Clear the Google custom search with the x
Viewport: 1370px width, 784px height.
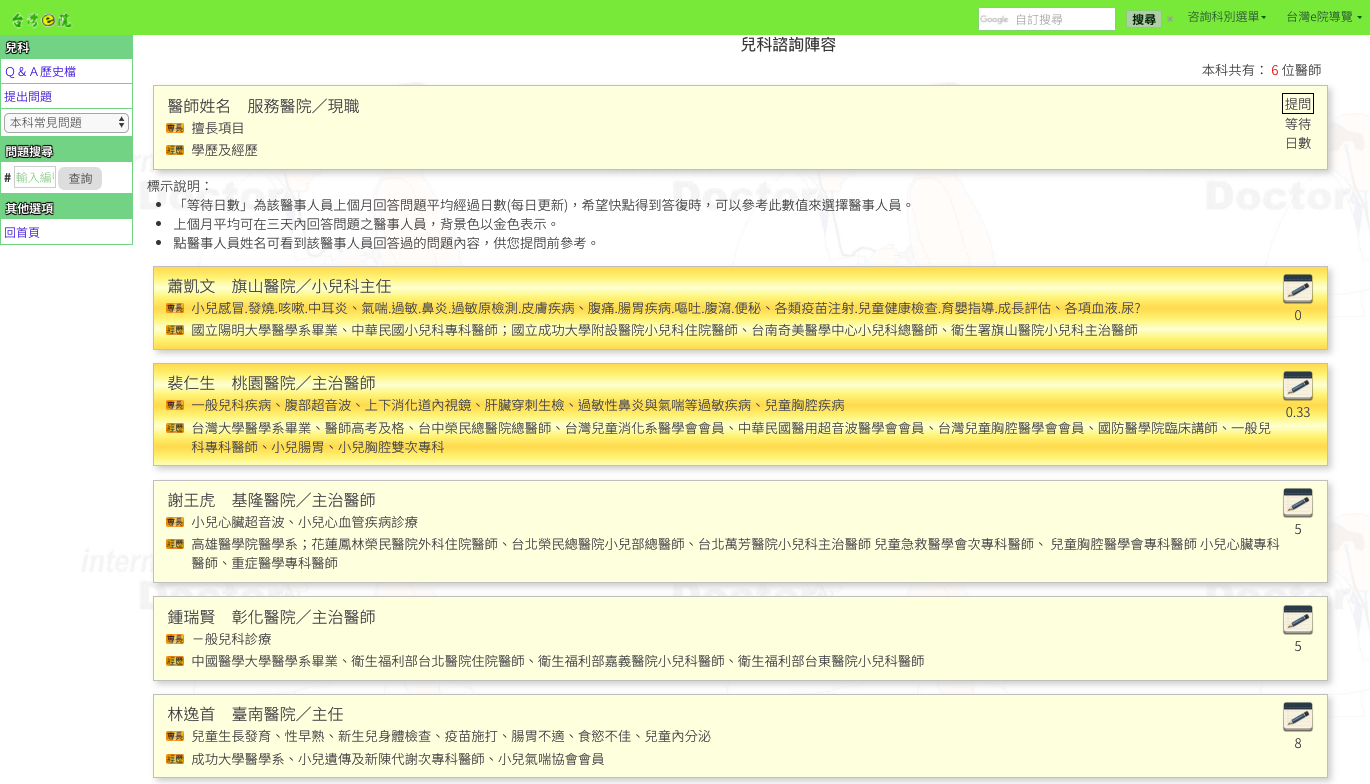coord(1170,19)
